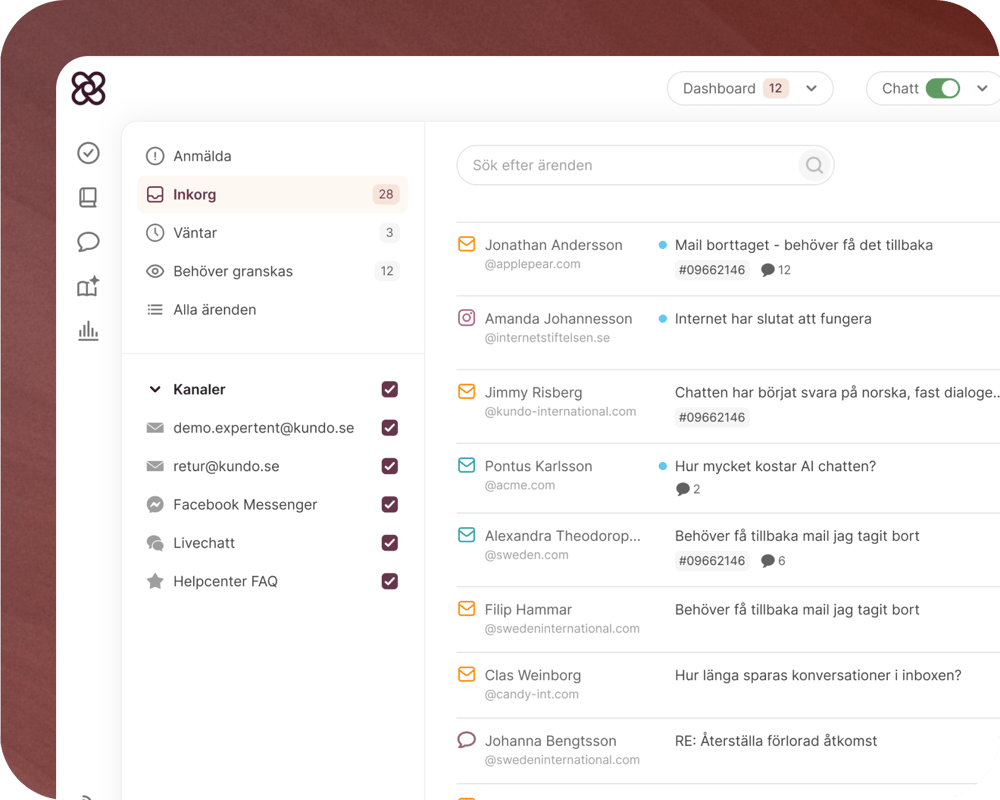
Task: Click the mail icon for Filip Hammar
Action: [x=467, y=609]
